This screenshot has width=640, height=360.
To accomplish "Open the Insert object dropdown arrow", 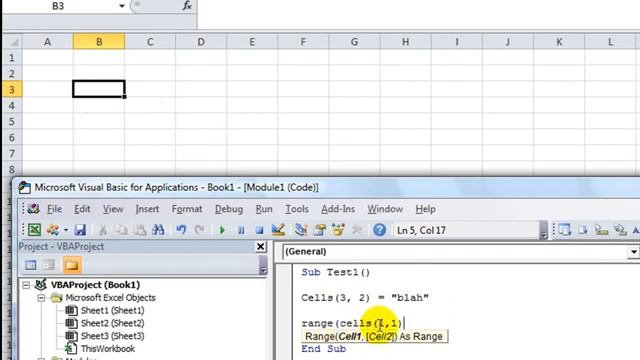I will 66,230.
